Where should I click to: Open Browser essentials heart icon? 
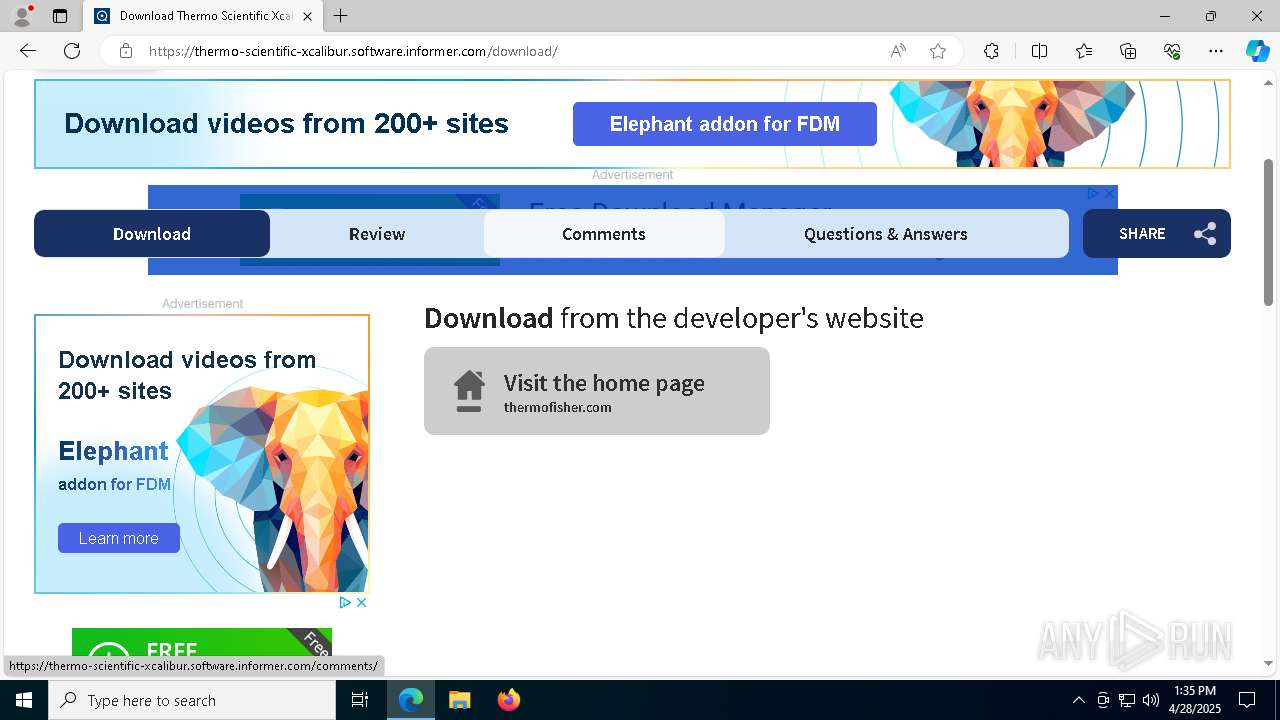click(x=1172, y=51)
